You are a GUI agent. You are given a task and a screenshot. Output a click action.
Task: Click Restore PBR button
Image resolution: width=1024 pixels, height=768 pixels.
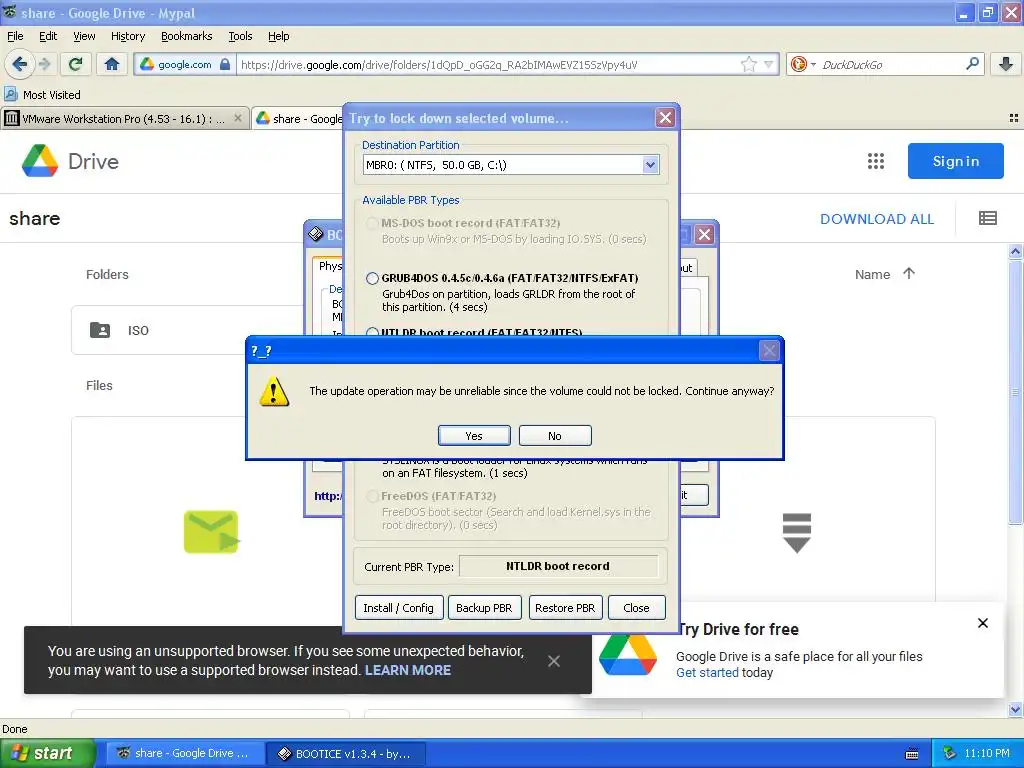565,607
